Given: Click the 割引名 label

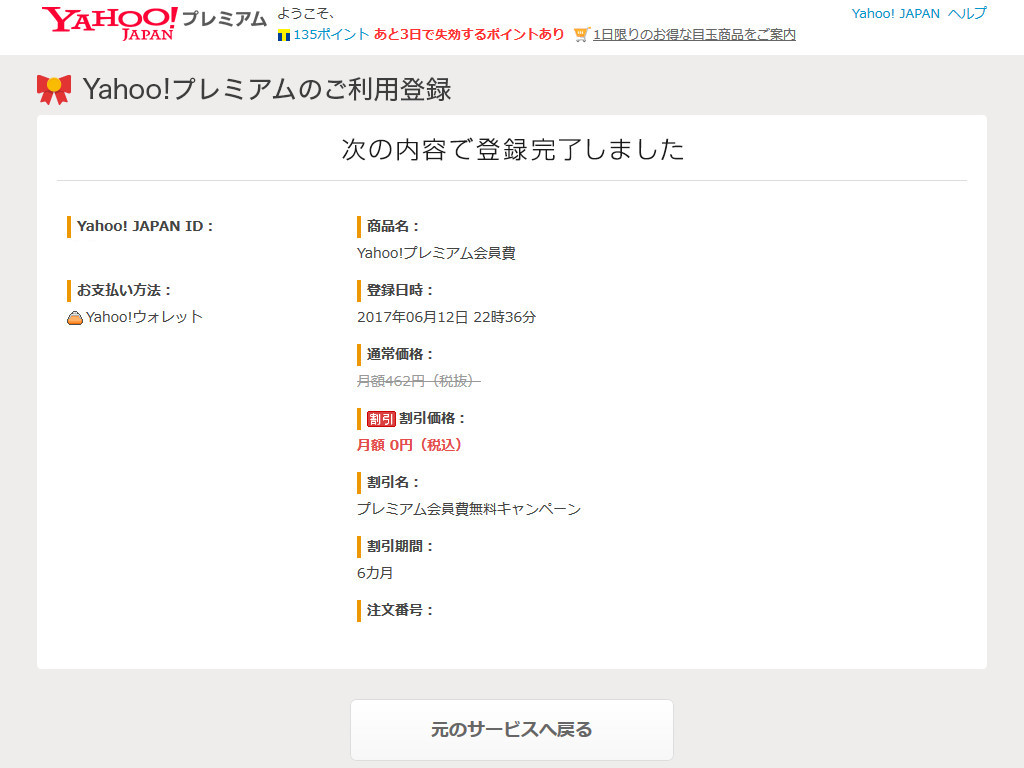Looking at the screenshot, I should (x=392, y=482).
